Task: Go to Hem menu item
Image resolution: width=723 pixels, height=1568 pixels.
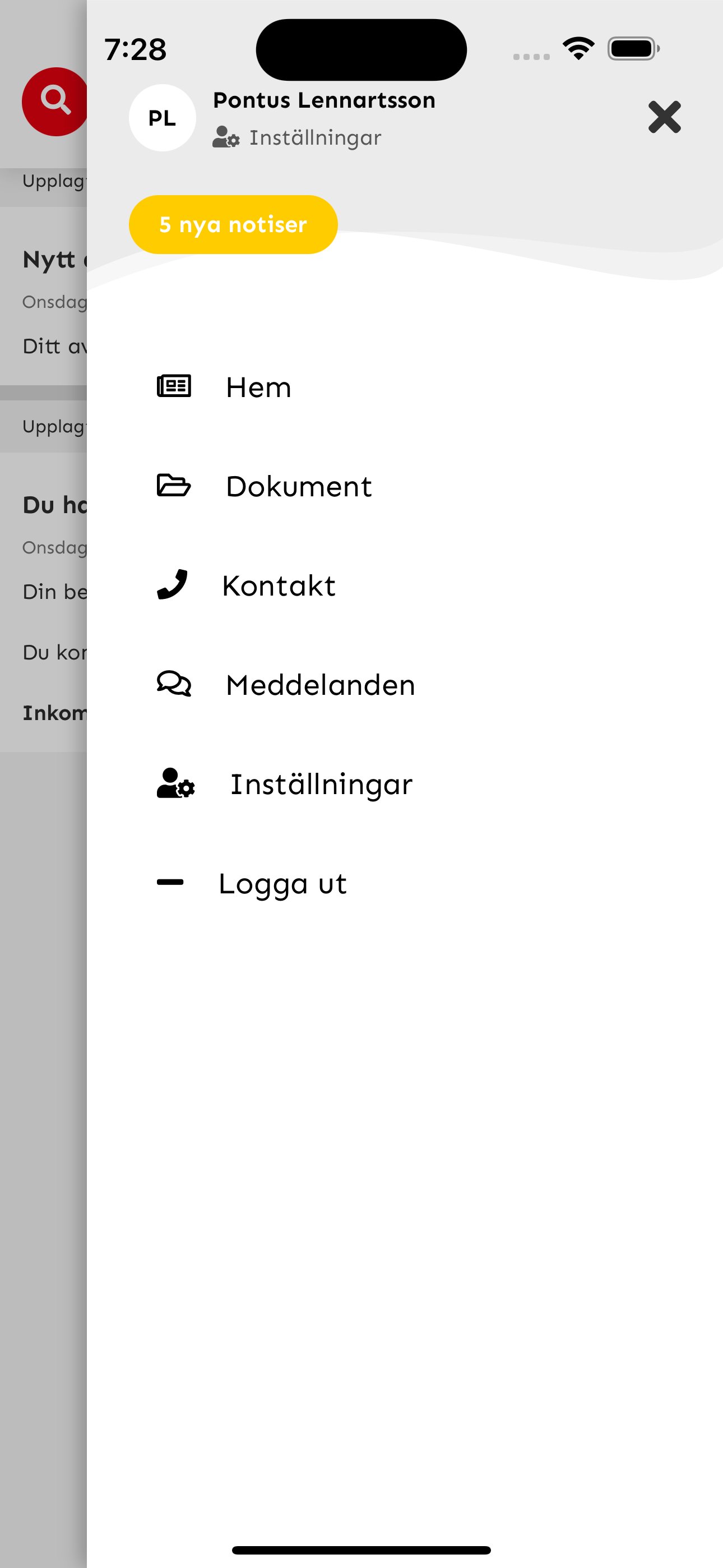Action: pos(258,387)
